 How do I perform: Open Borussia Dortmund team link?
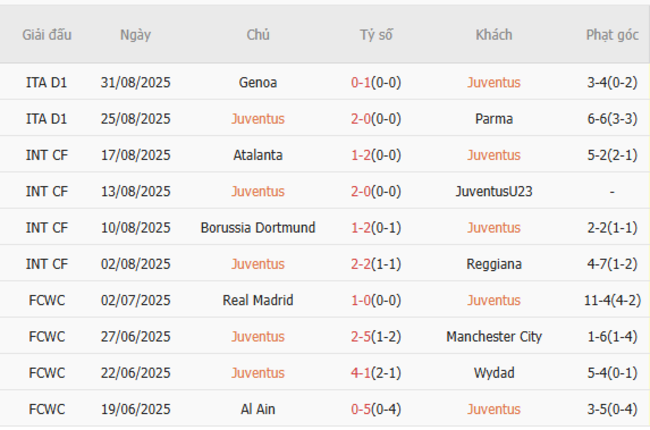[258, 228]
